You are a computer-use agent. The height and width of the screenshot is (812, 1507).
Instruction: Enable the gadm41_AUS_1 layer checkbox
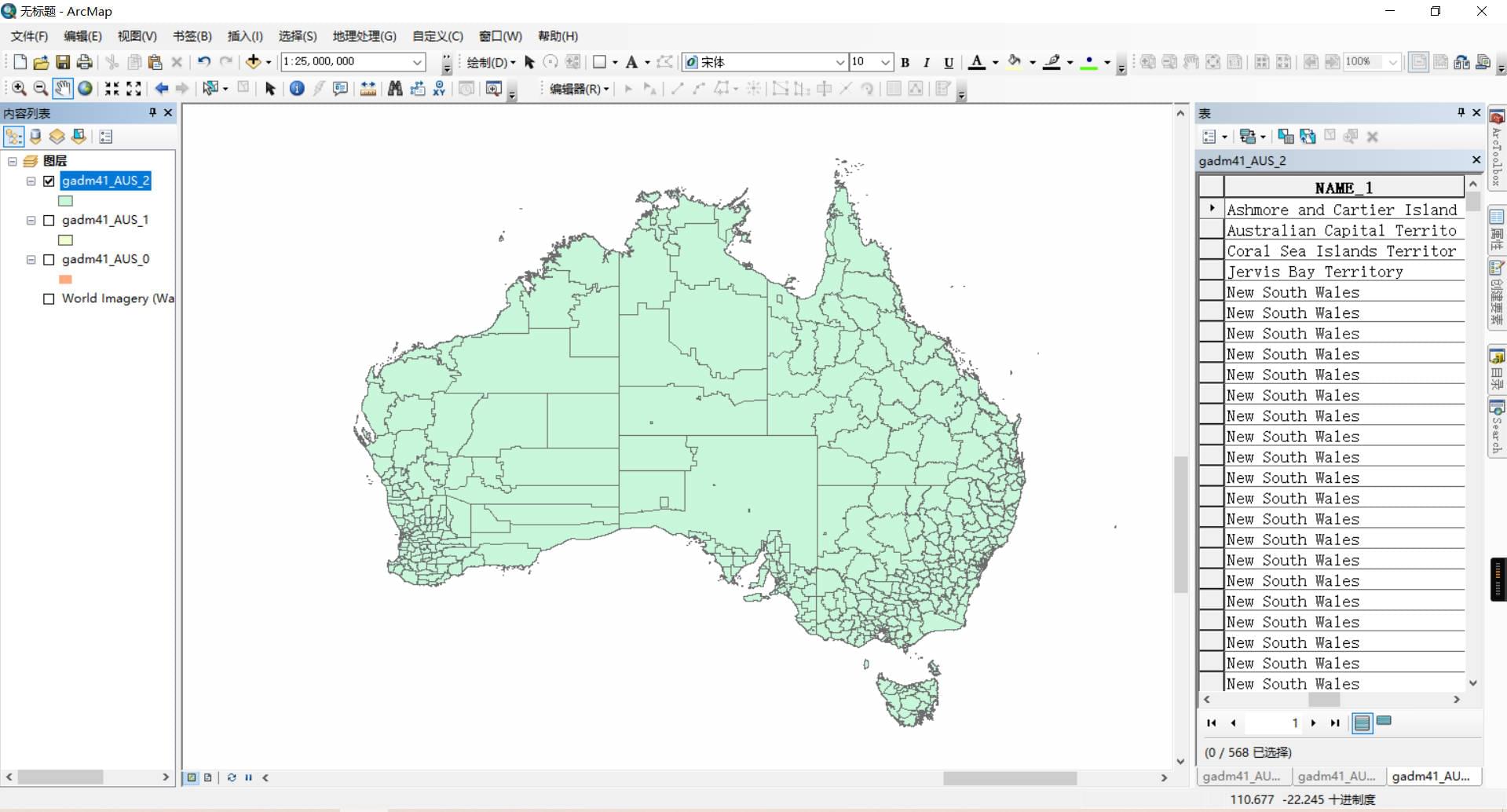point(49,220)
